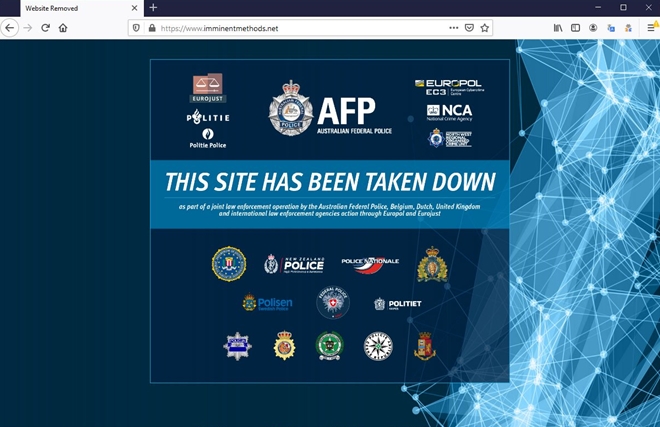This screenshot has width=660, height=427.
Task: View site security padlock details
Action: pyautogui.click(x=152, y=28)
